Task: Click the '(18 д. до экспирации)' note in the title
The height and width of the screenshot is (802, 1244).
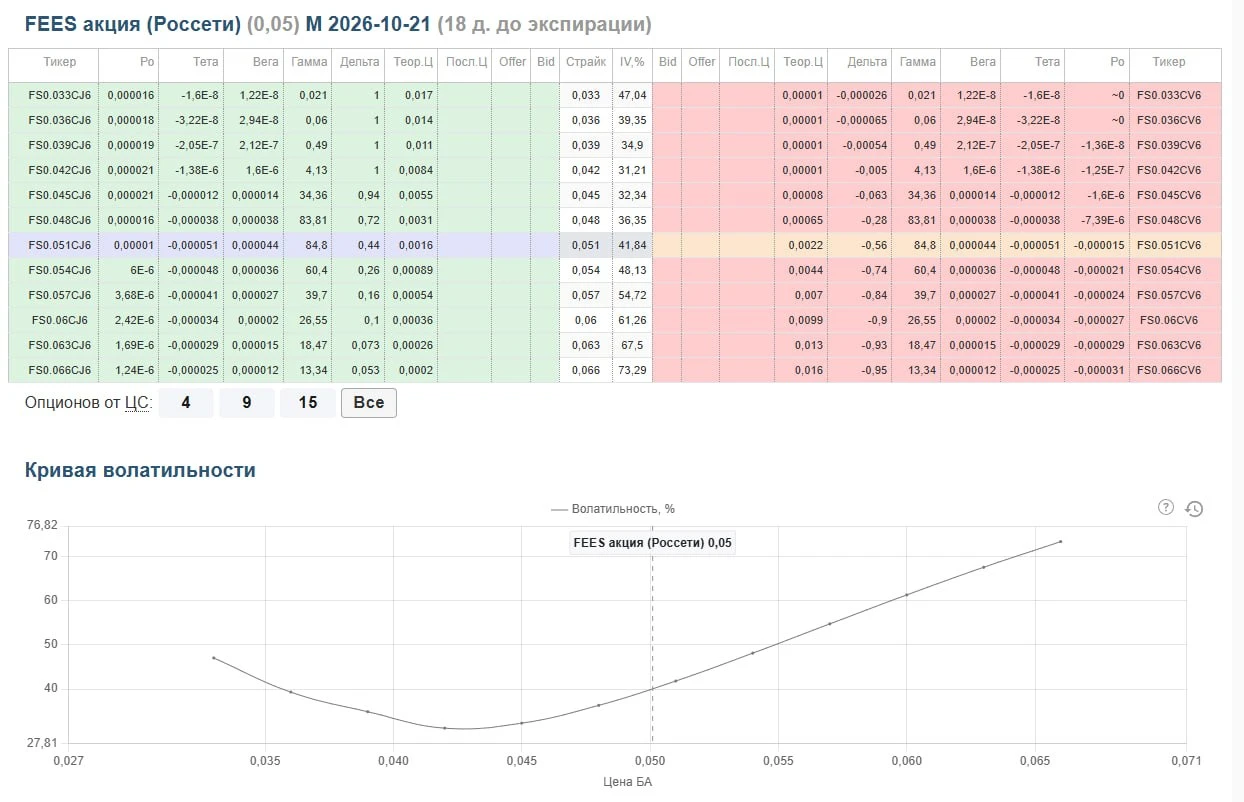Action: pyautogui.click(x=544, y=23)
